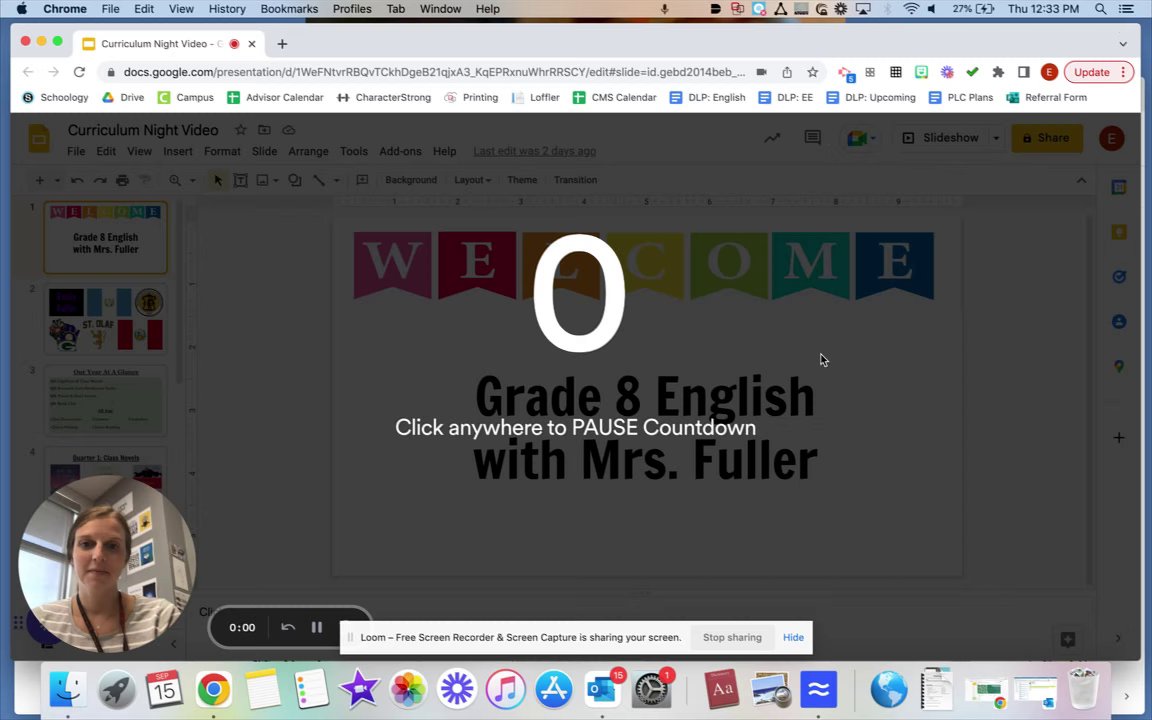Insert image using toolbar icon
Screen dimensions: 1152x720
262,180
